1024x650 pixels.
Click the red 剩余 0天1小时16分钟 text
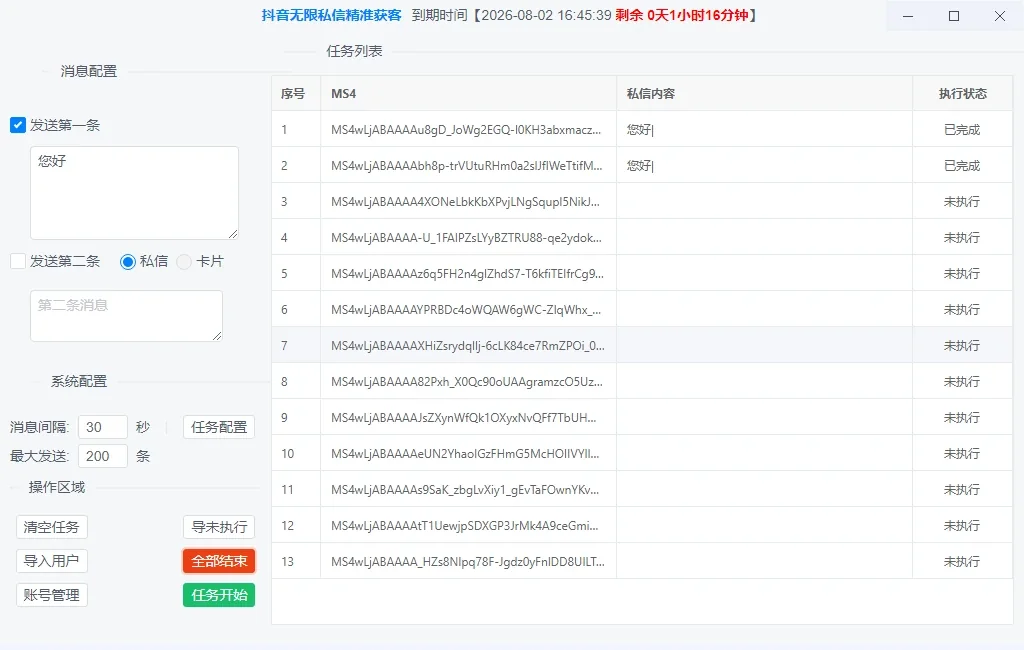coord(681,15)
